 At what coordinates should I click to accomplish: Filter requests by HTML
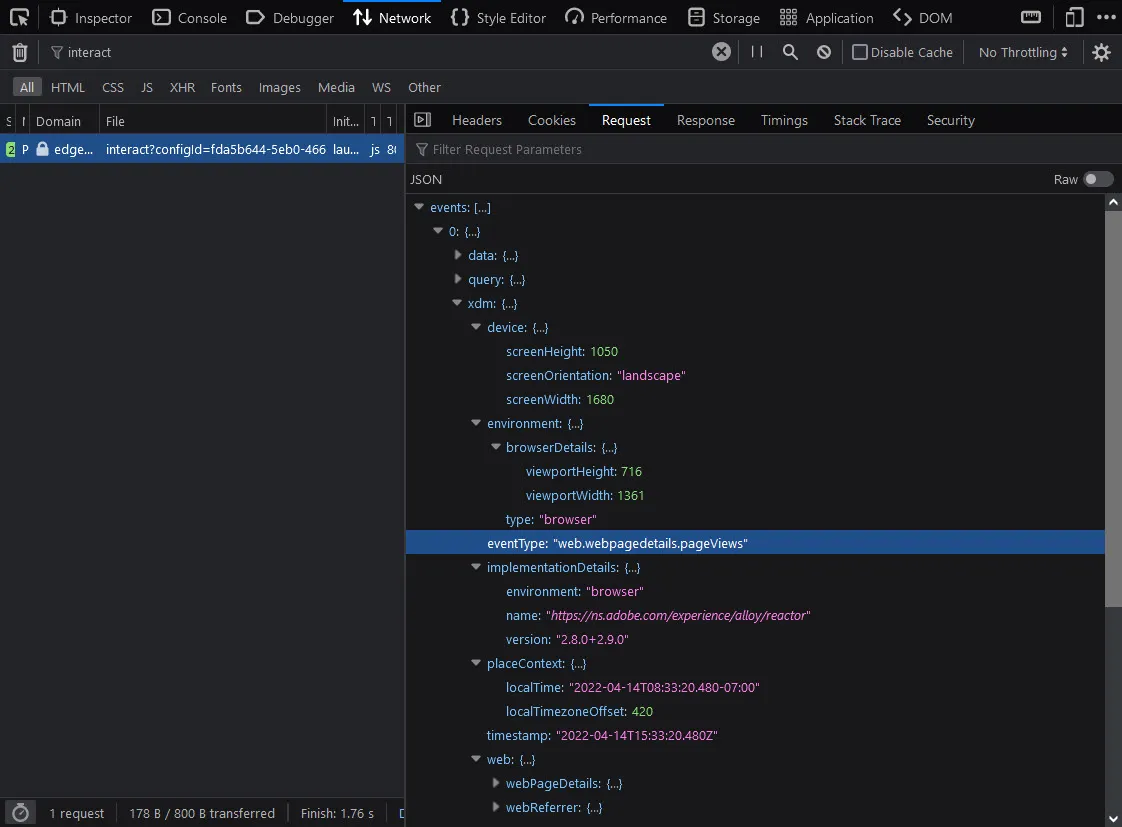click(68, 87)
